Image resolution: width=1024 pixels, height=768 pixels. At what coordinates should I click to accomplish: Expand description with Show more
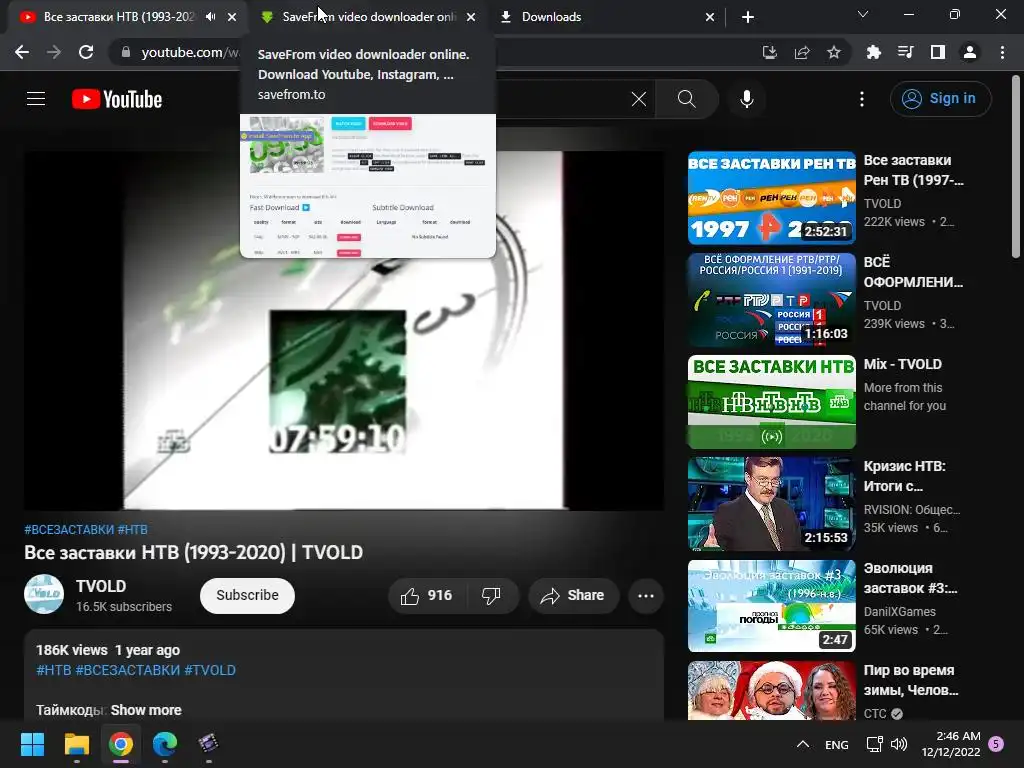tap(146, 710)
